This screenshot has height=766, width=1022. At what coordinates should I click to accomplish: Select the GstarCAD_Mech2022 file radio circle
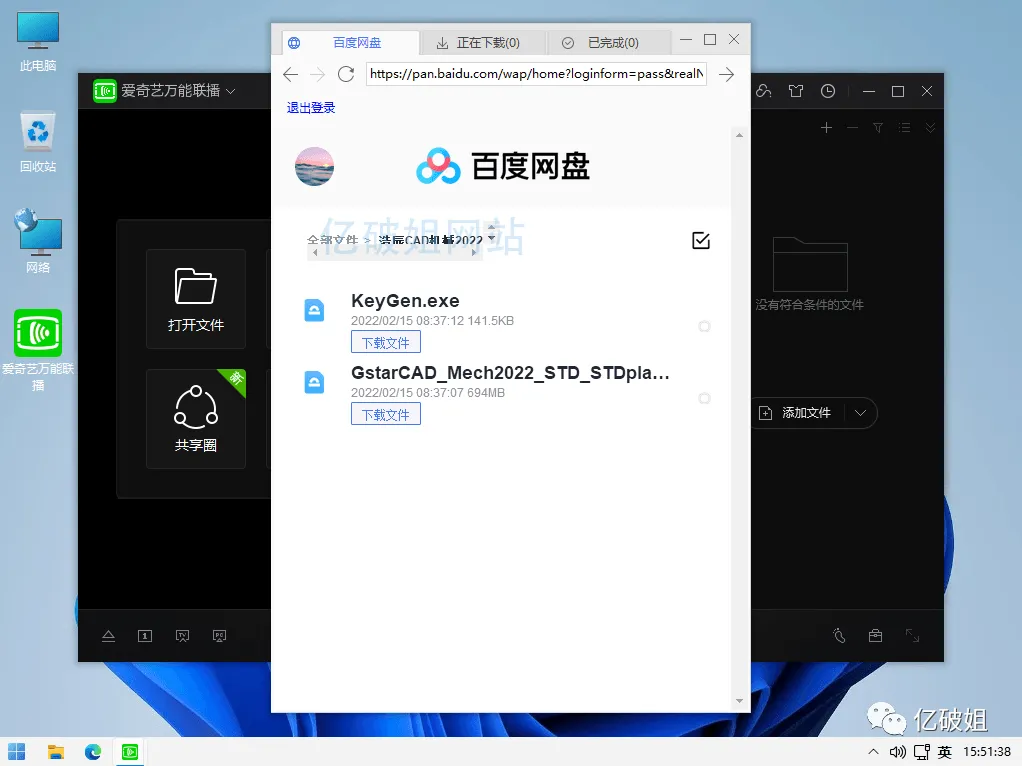[704, 398]
